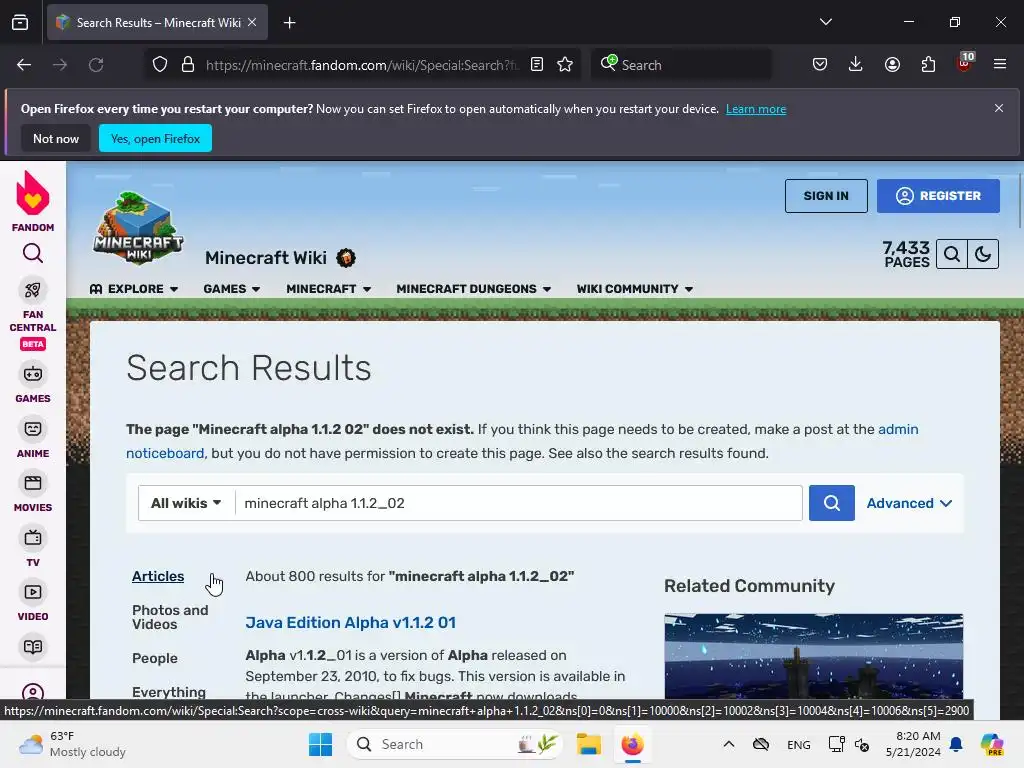Open the weather widget showing 63°F
1024x768 pixels.
click(72, 744)
